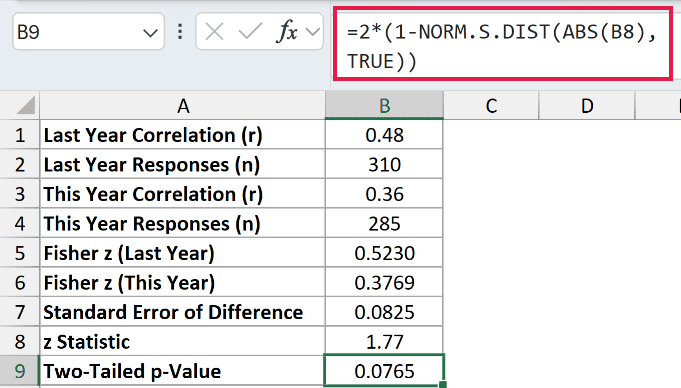Image resolution: width=681 pixels, height=388 pixels.
Task: Click the Name Box showing B9
Action: (x=88, y=32)
